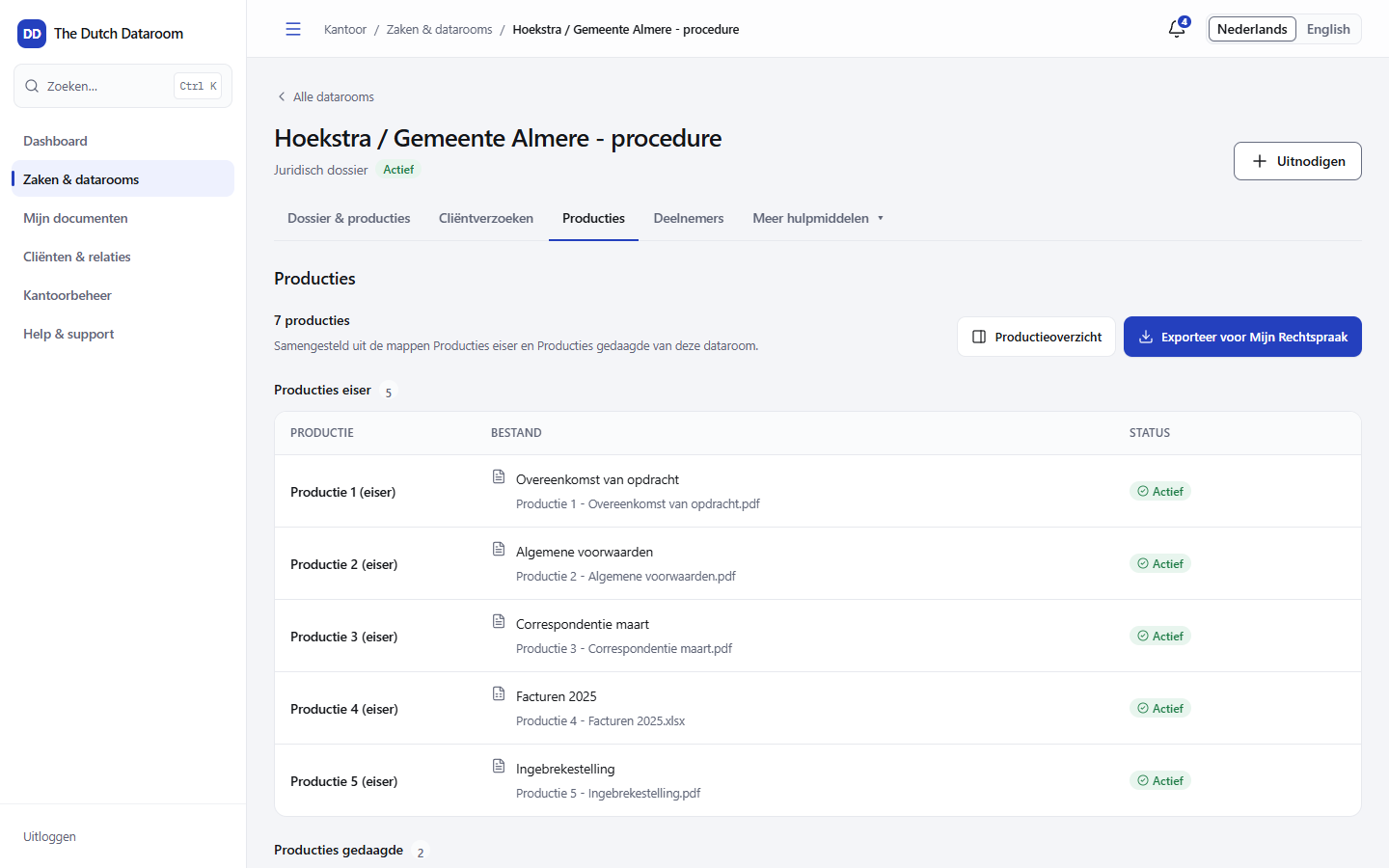Click file icon for Overeenkomst van opdracht
The image size is (1389, 868).
[499, 476]
